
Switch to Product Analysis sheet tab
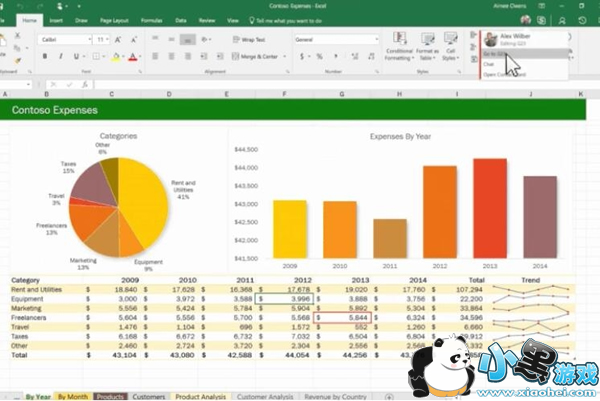pyautogui.click(x=201, y=397)
